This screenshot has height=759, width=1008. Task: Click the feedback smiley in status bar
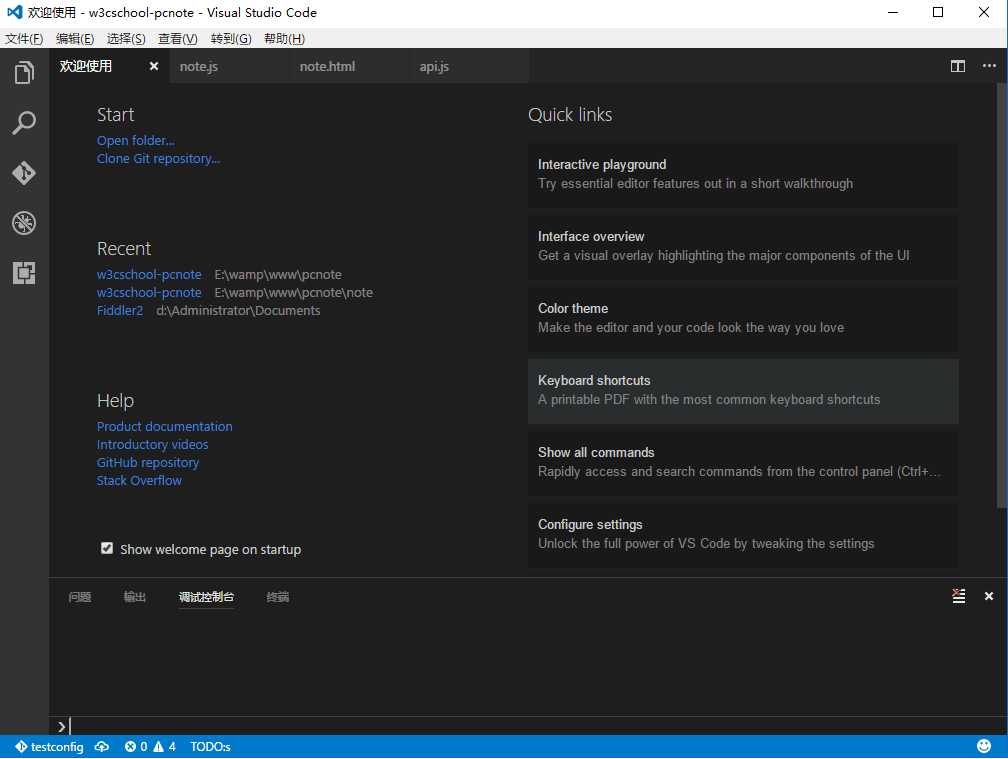coord(983,747)
